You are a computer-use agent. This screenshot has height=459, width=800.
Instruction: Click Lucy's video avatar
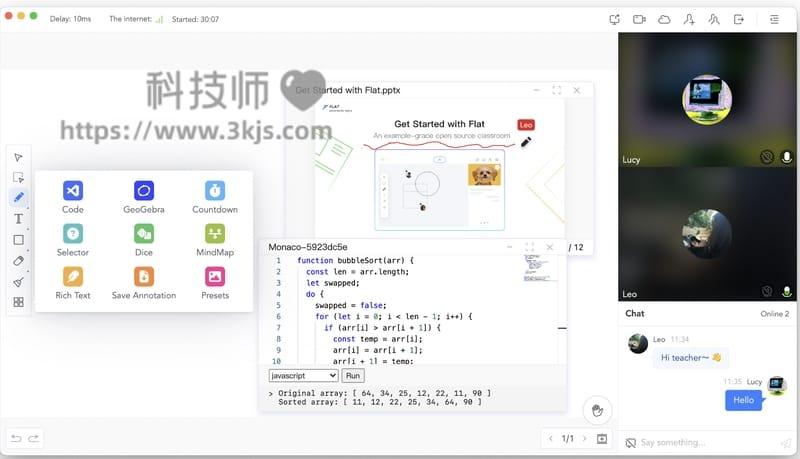tap(707, 100)
